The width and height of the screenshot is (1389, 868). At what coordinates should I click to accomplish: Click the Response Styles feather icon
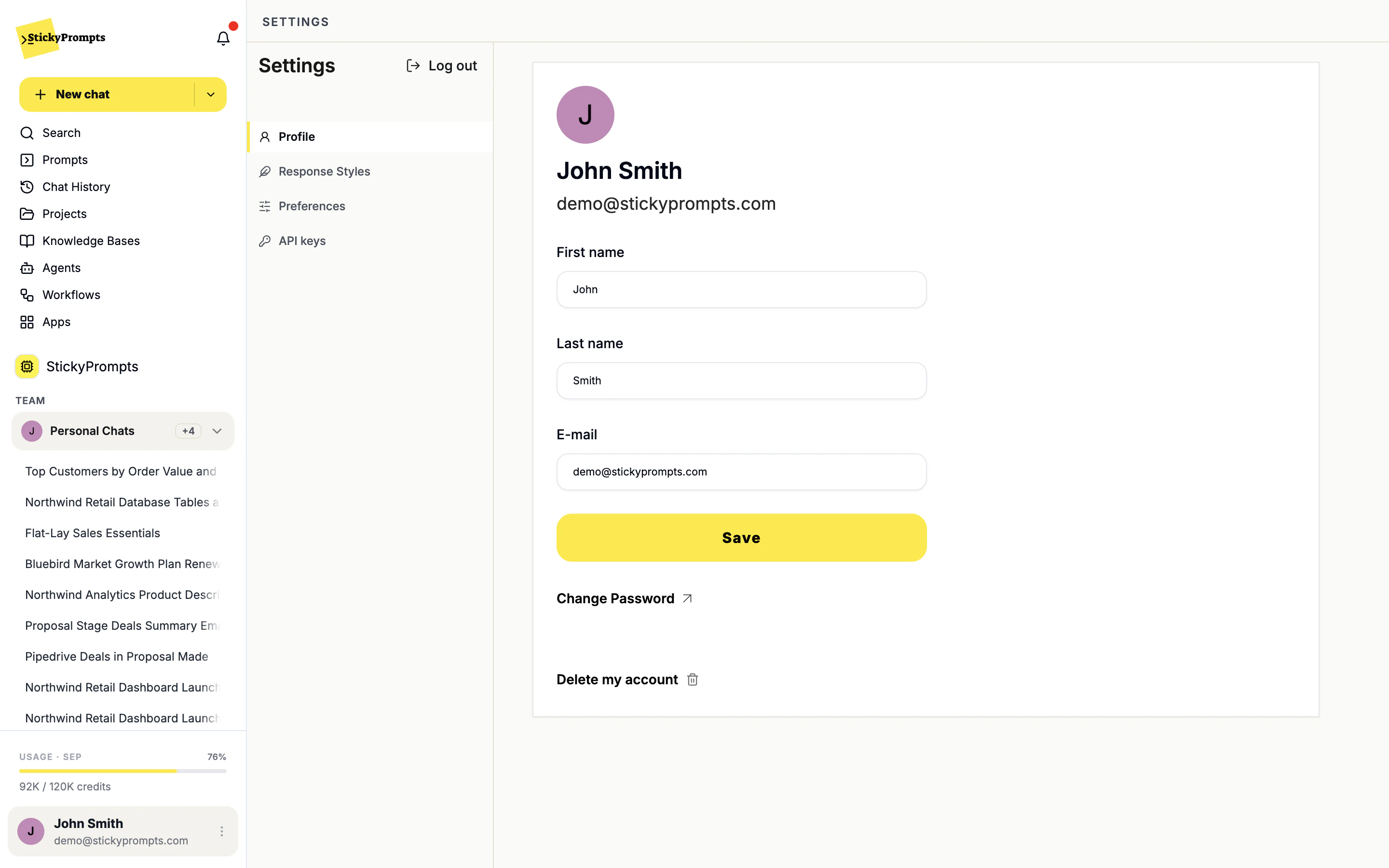265,171
